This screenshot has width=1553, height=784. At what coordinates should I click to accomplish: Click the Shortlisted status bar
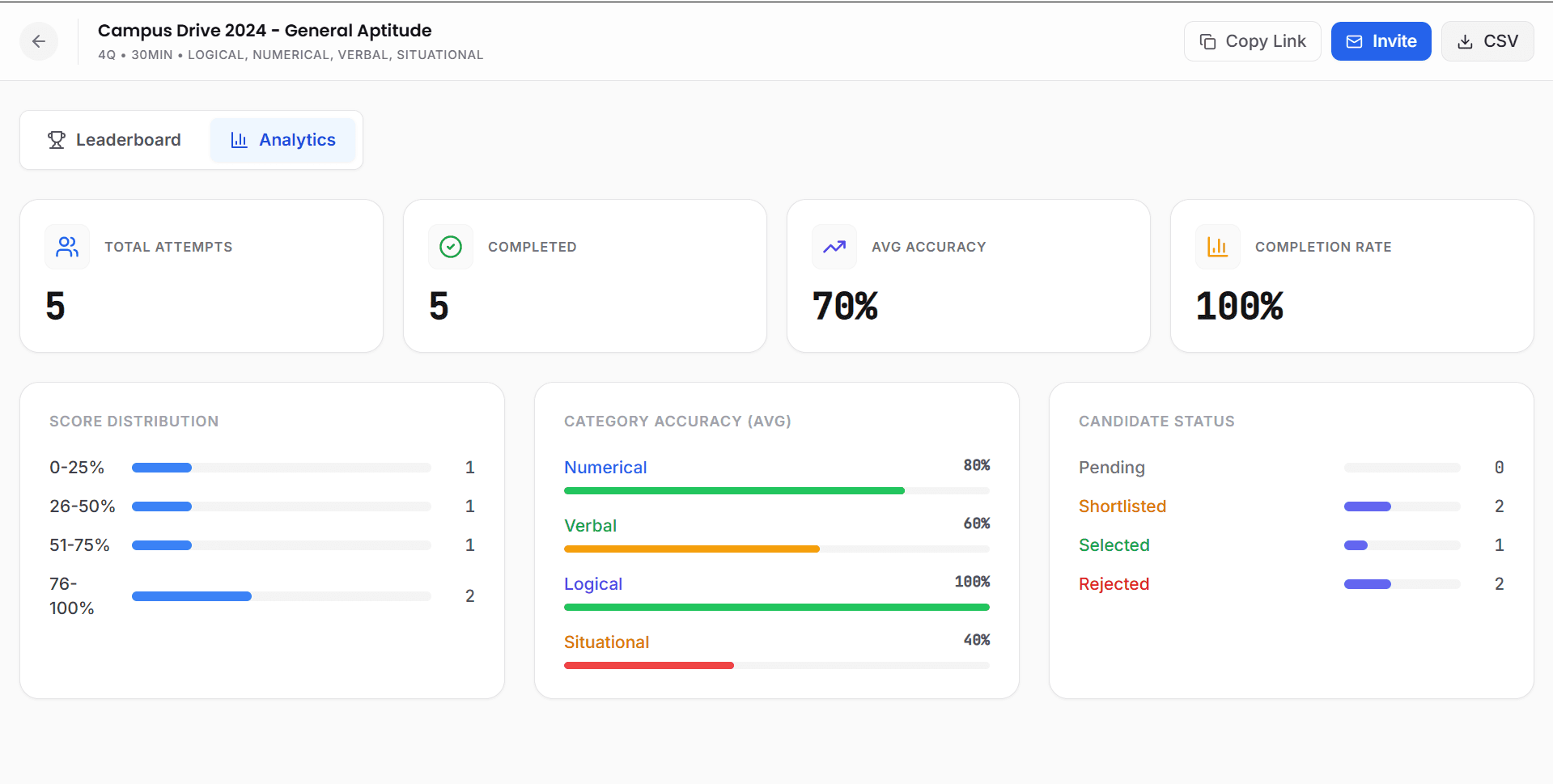[1402, 506]
